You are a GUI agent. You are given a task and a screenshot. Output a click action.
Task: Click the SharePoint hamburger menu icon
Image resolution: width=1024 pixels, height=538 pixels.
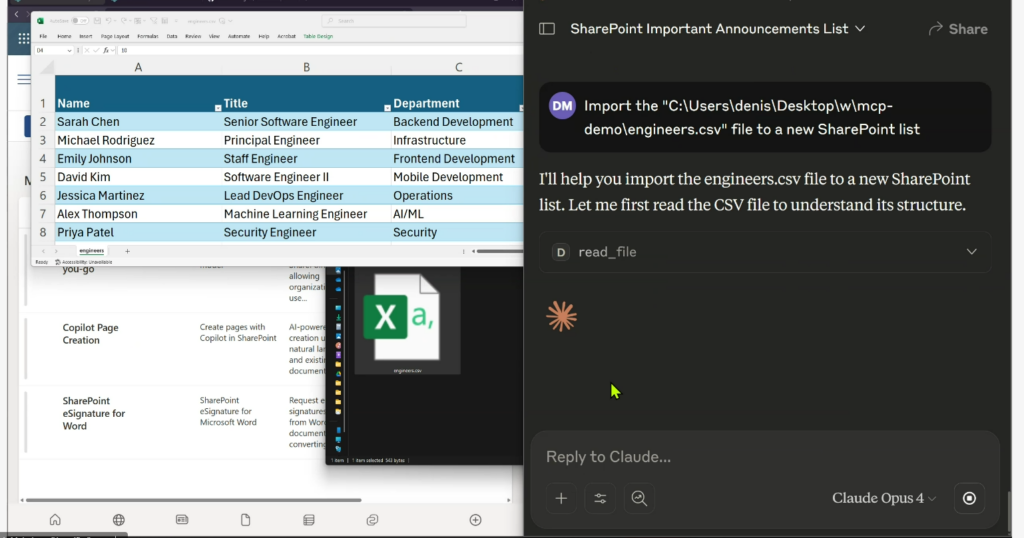click(x=24, y=80)
